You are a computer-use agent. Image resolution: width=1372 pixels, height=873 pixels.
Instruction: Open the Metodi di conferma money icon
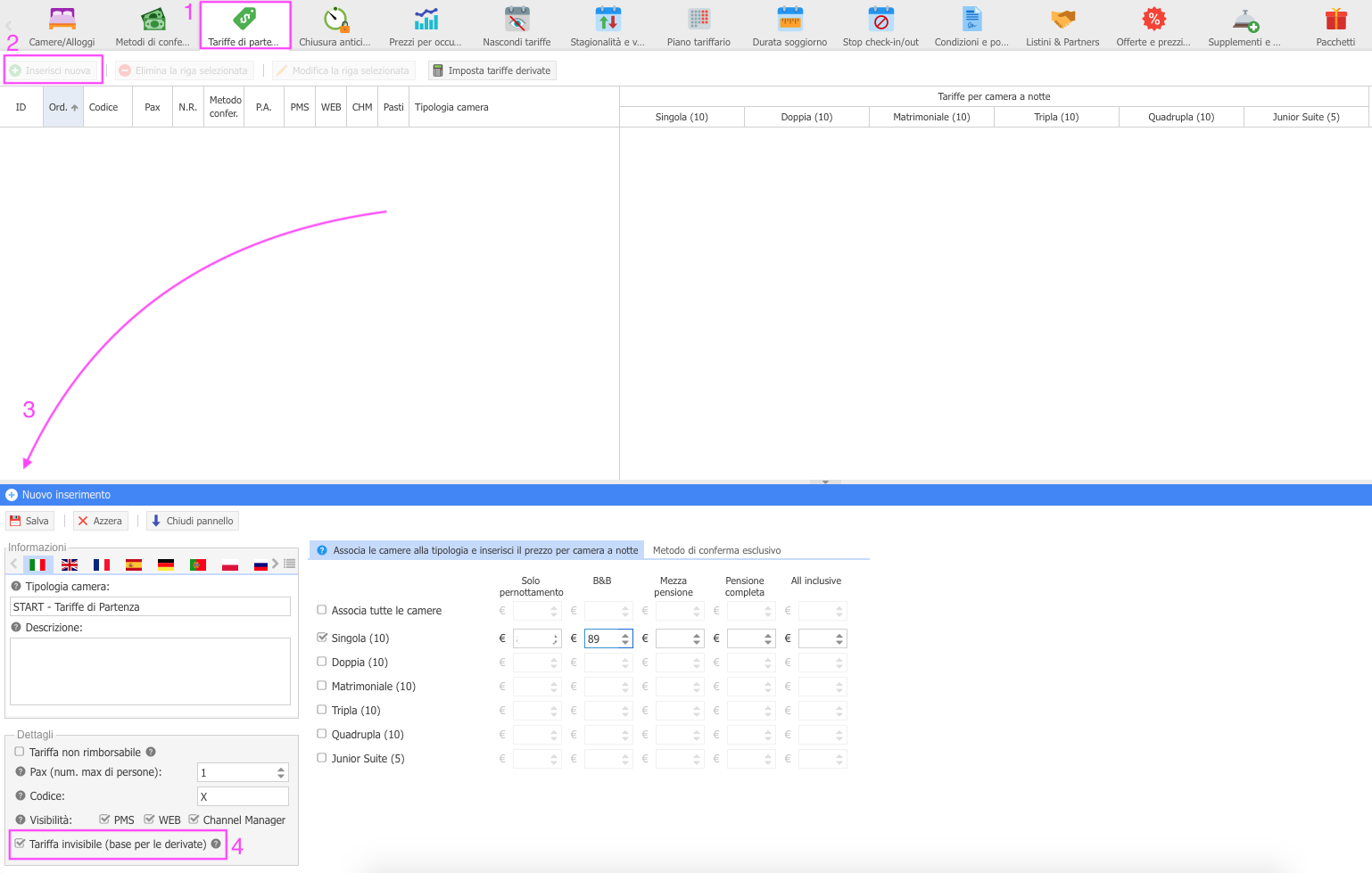[x=153, y=20]
